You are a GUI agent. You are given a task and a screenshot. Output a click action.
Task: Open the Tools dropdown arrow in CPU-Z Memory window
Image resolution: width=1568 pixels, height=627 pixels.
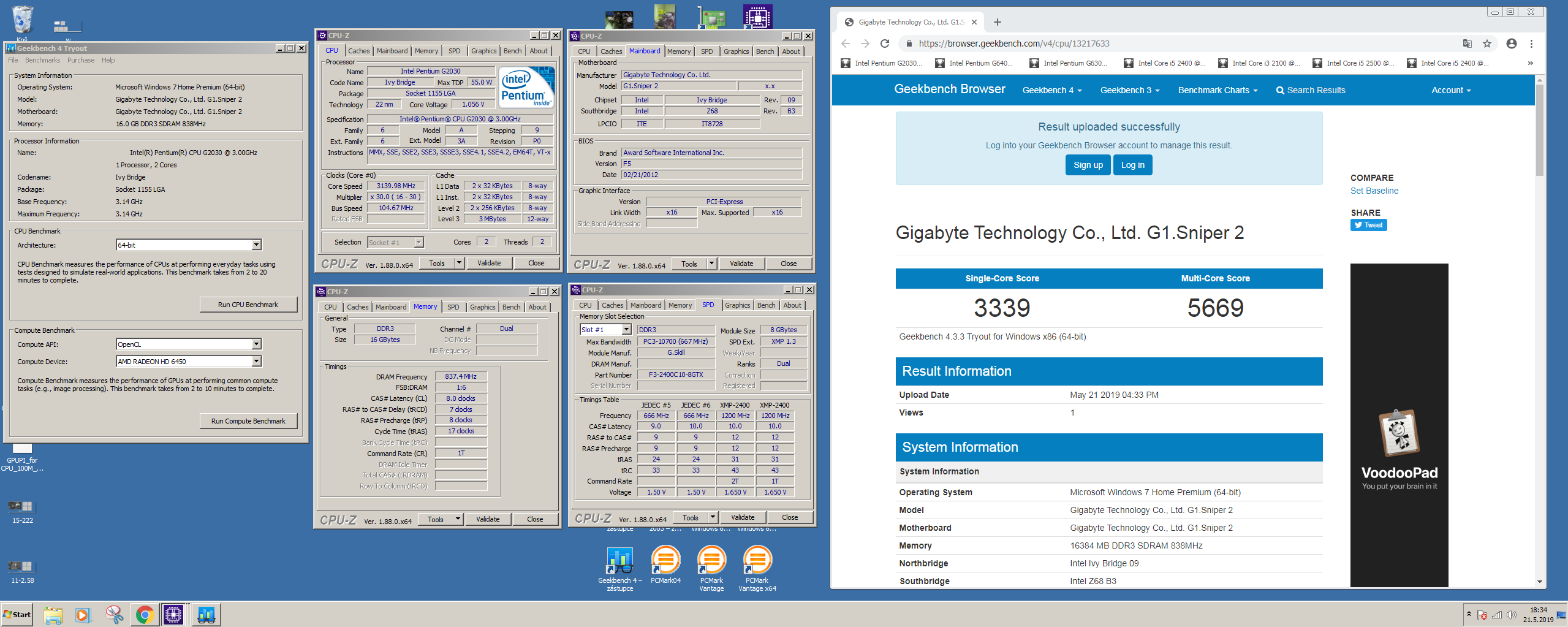tap(457, 519)
